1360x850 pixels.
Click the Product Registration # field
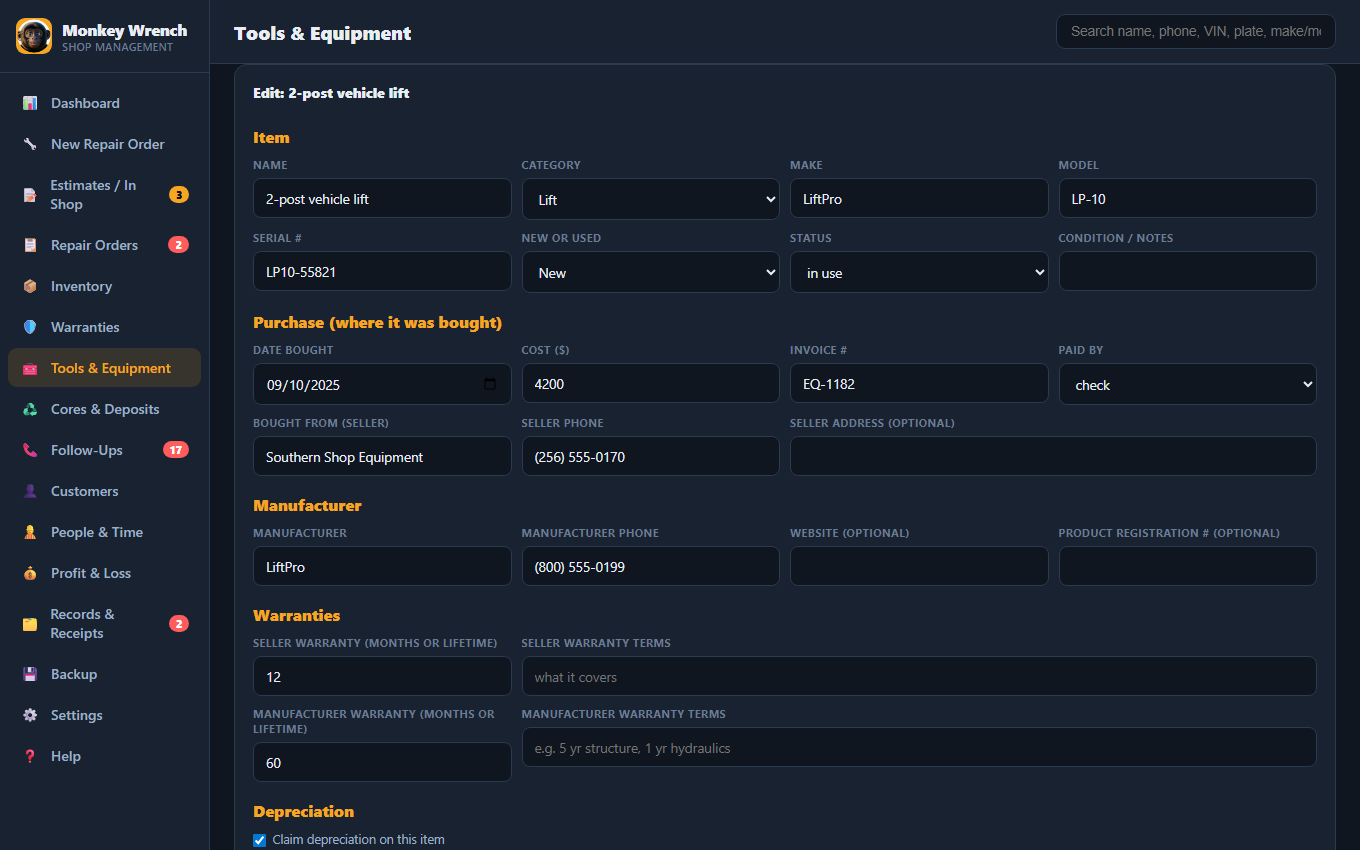(x=1188, y=566)
